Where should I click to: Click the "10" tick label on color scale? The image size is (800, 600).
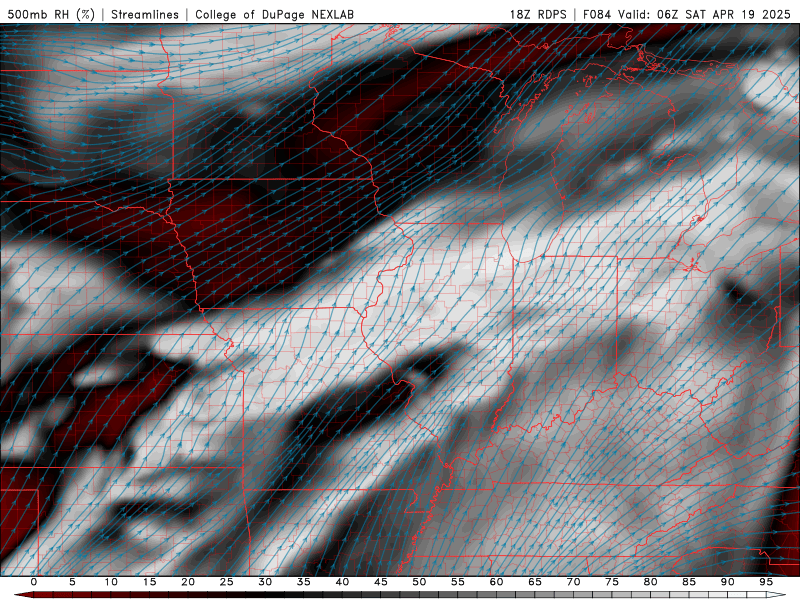click(111, 582)
